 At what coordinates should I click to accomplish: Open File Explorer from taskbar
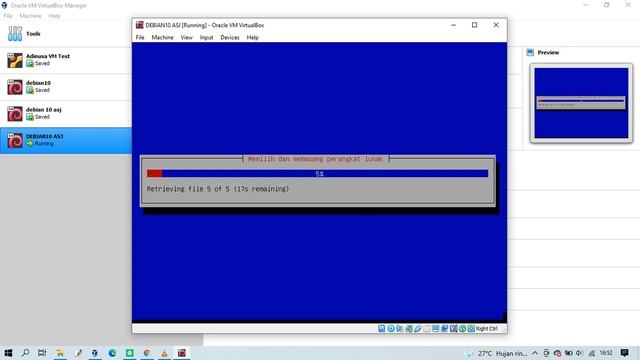pyautogui.click(x=60, y=353)
